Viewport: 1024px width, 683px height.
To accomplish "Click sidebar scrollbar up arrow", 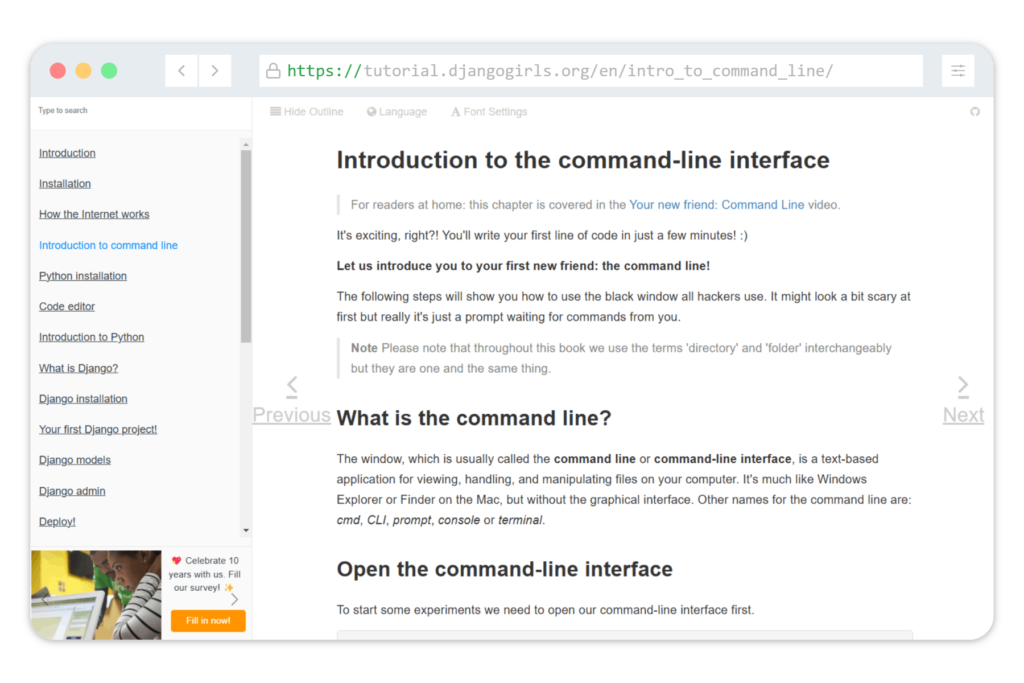I will (x=246, y=144).
